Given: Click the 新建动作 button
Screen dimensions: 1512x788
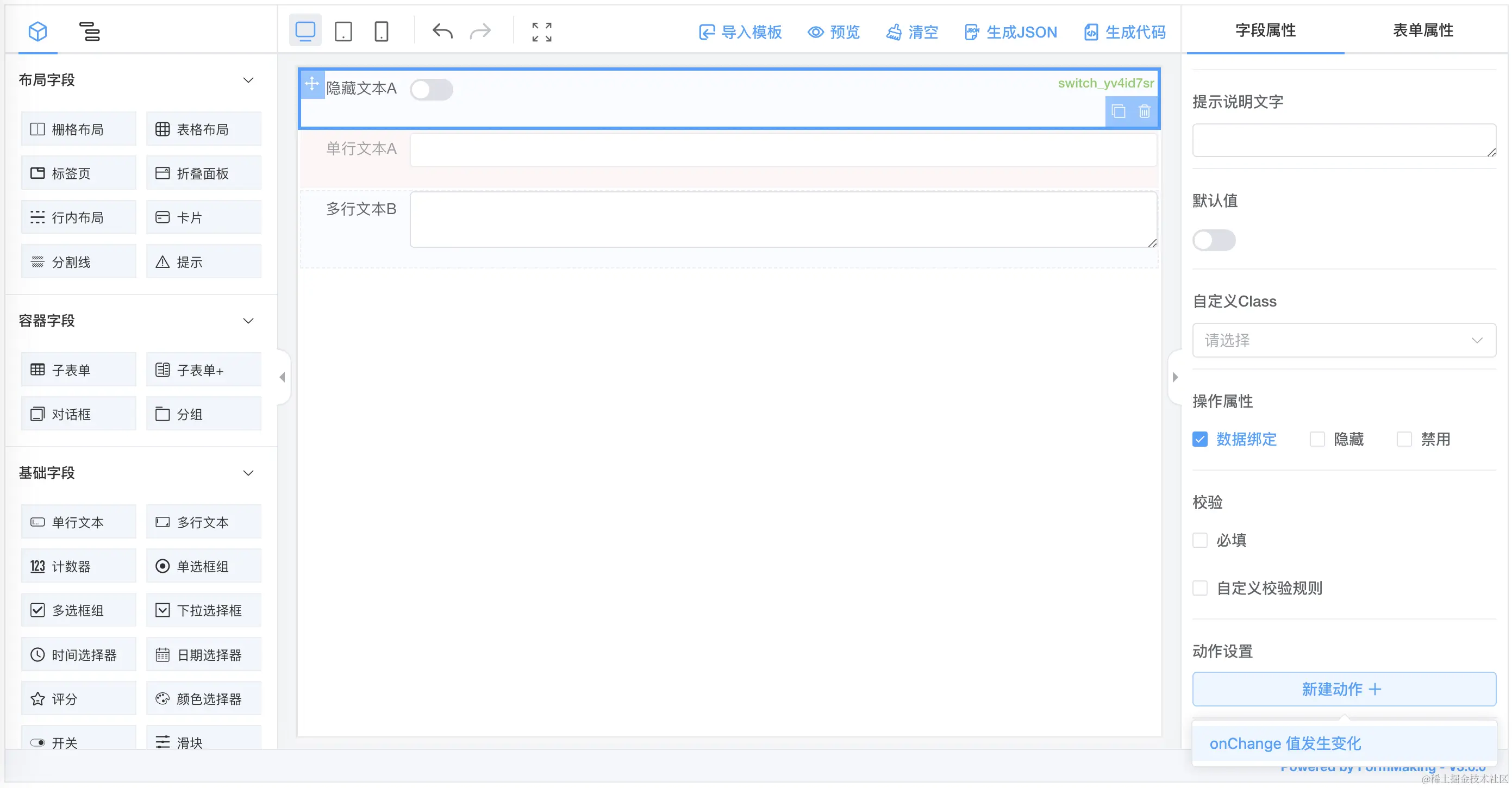Looking at the screenshot, I should coord(1344,689).
